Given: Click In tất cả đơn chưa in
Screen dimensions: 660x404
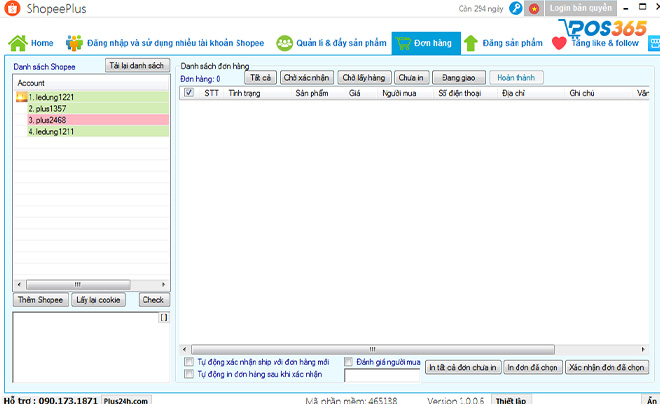Looking at the screenshot, I should tap(463, 367).
